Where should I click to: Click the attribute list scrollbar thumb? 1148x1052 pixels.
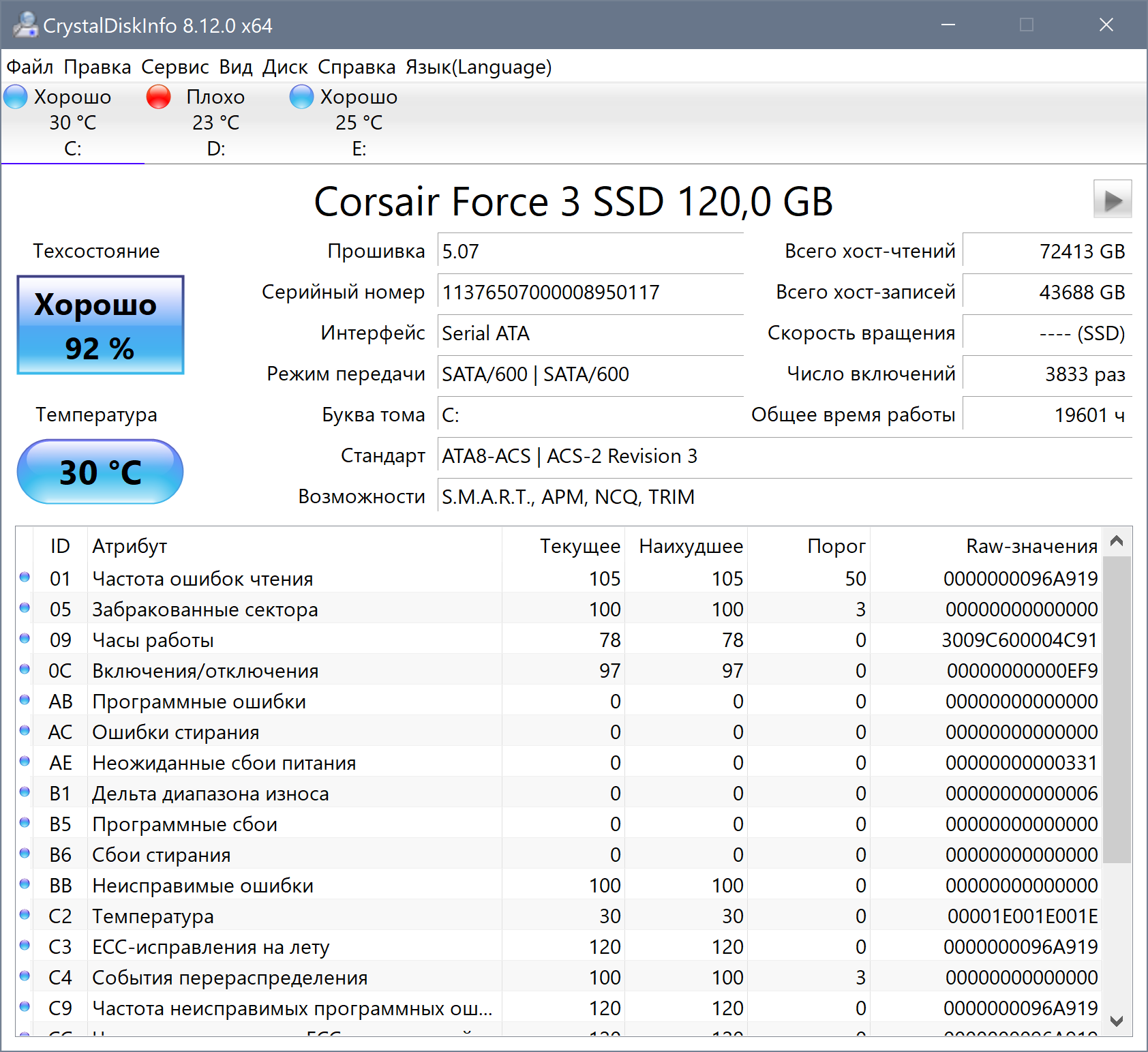click(x=1117, y=710)
